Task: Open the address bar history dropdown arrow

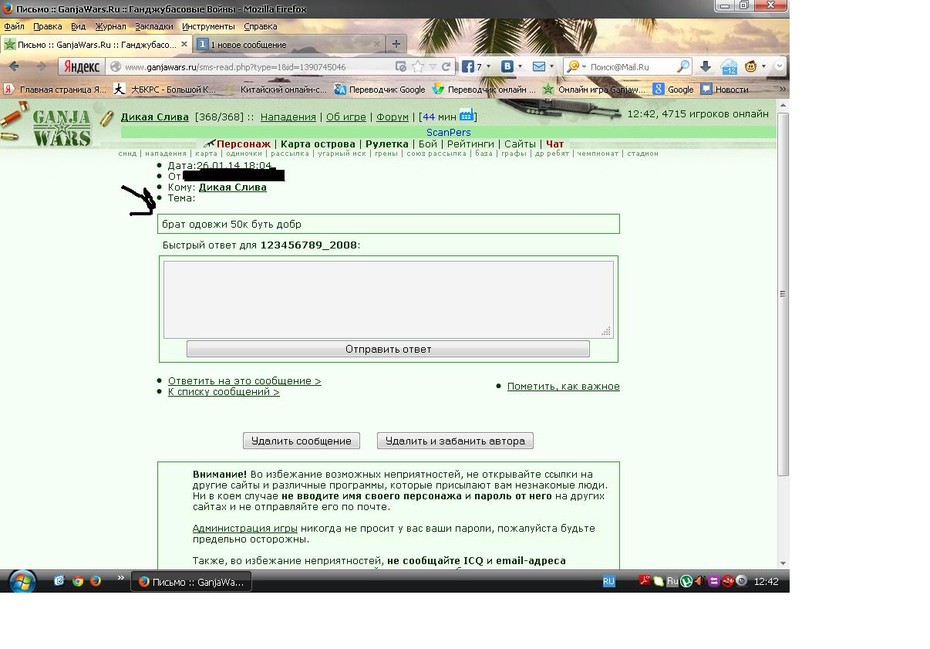Action: (433, 66)
